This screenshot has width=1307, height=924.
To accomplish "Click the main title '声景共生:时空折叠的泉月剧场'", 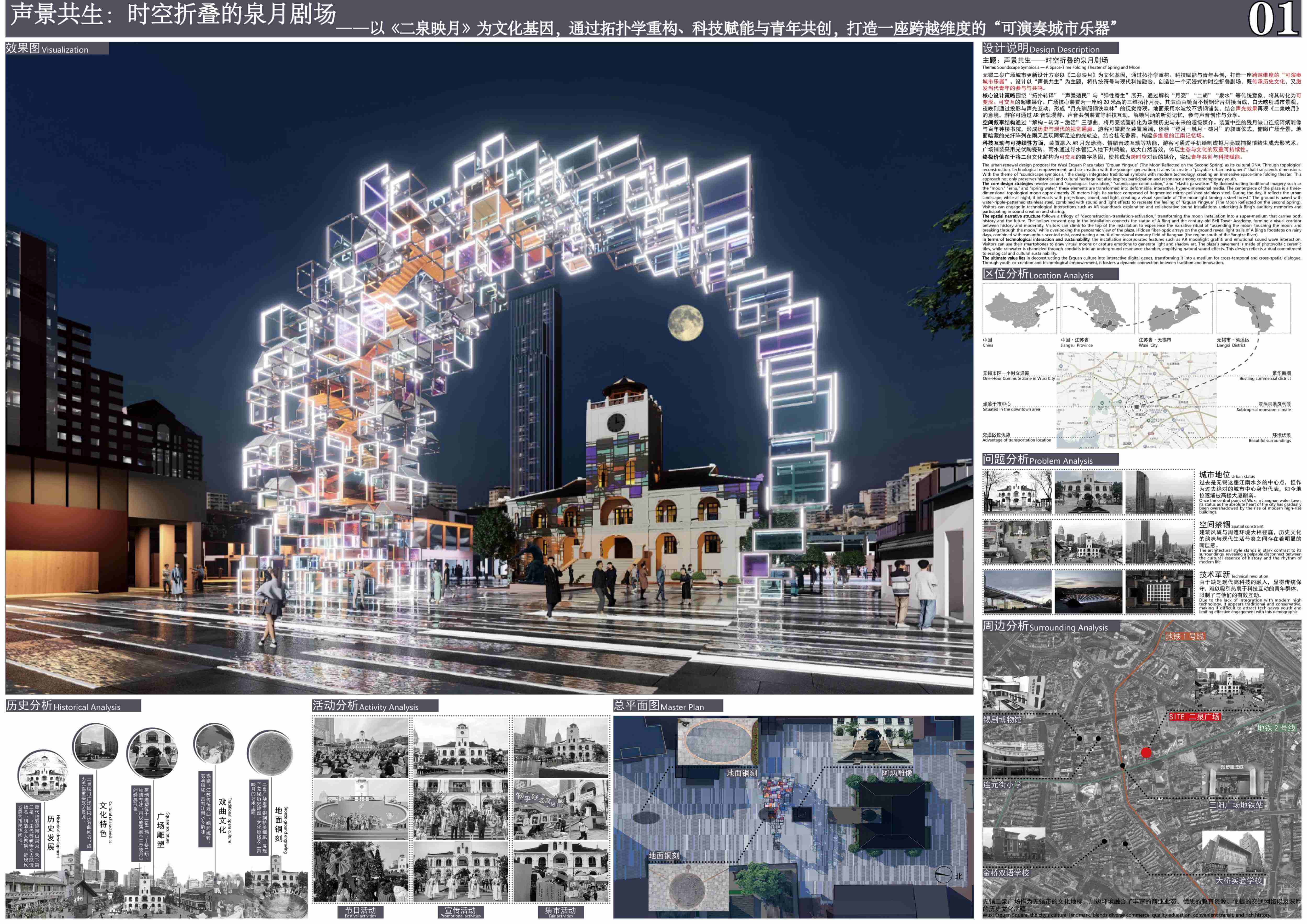I will 174,15.
